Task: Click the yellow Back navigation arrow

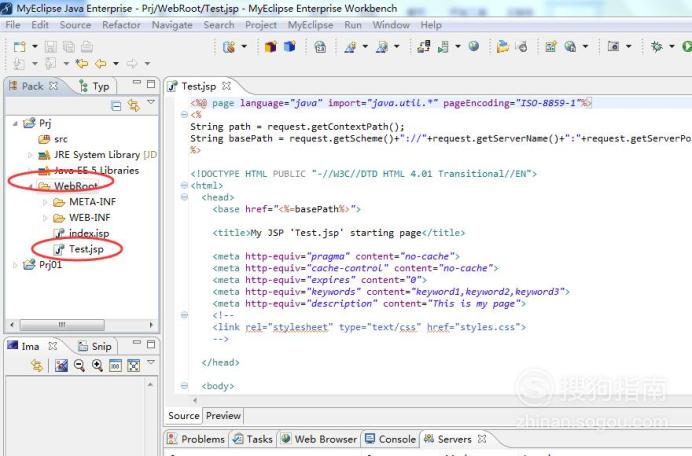Action: (x=101, y=64)
